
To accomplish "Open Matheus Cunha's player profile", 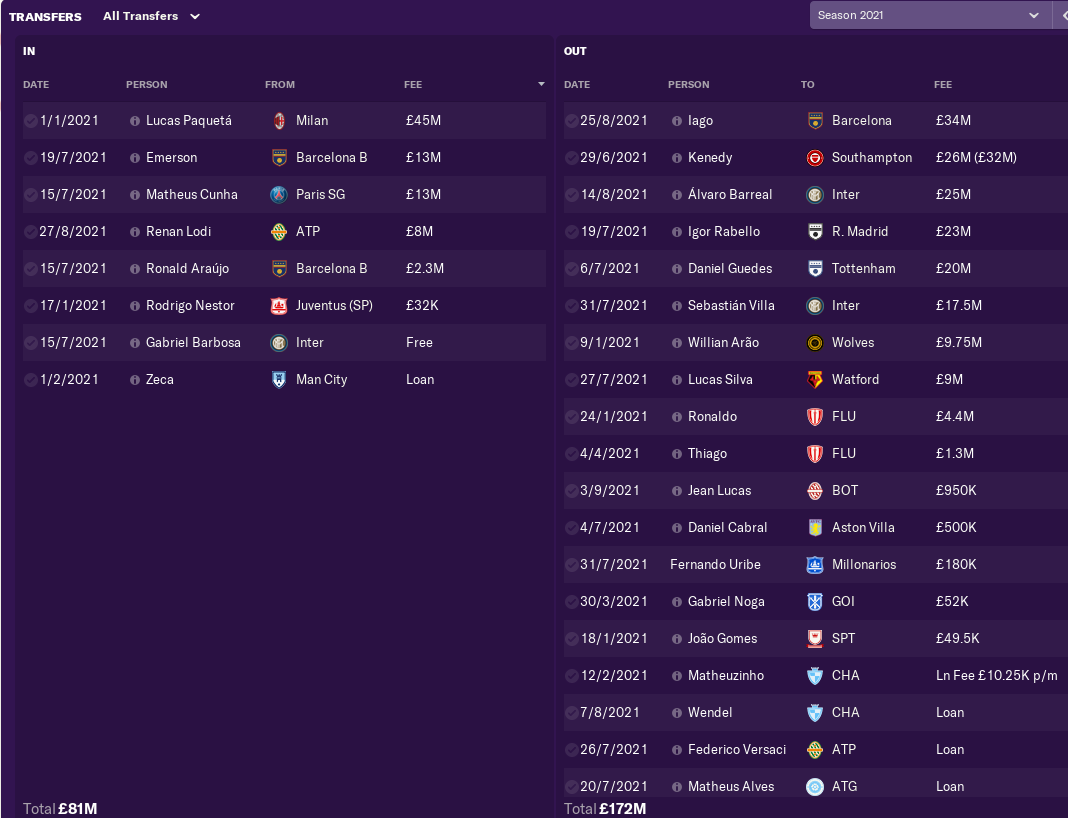I will (192, 195).
